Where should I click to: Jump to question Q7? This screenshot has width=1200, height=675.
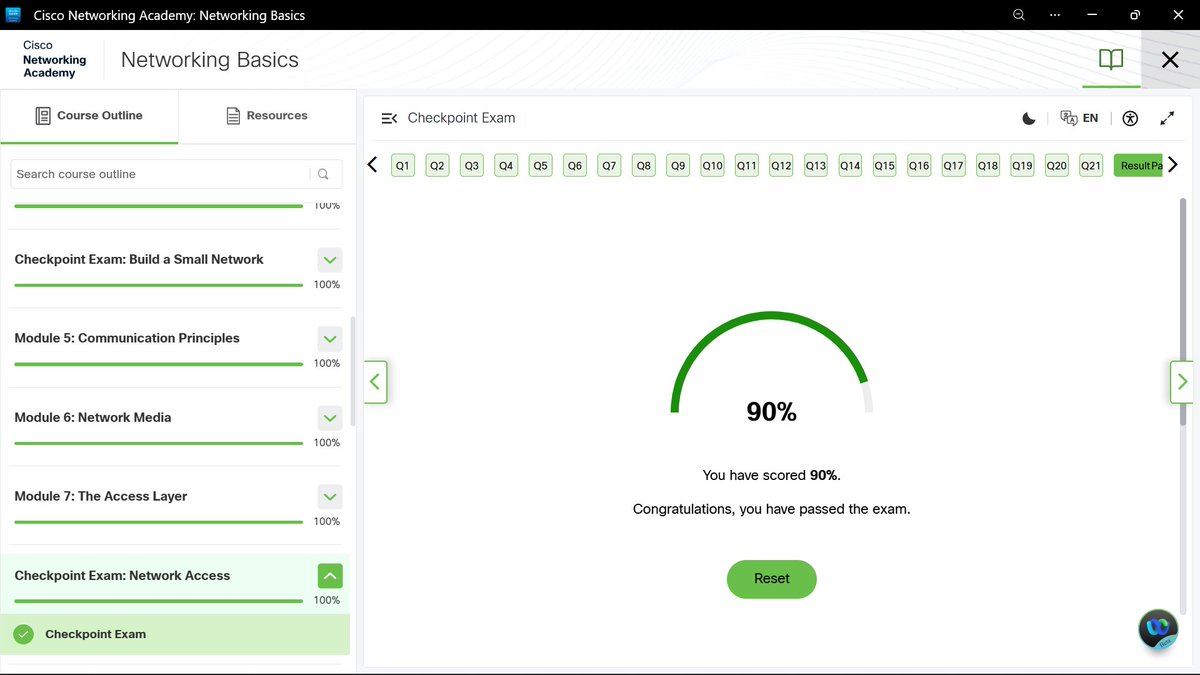click(x=609, y=166)
